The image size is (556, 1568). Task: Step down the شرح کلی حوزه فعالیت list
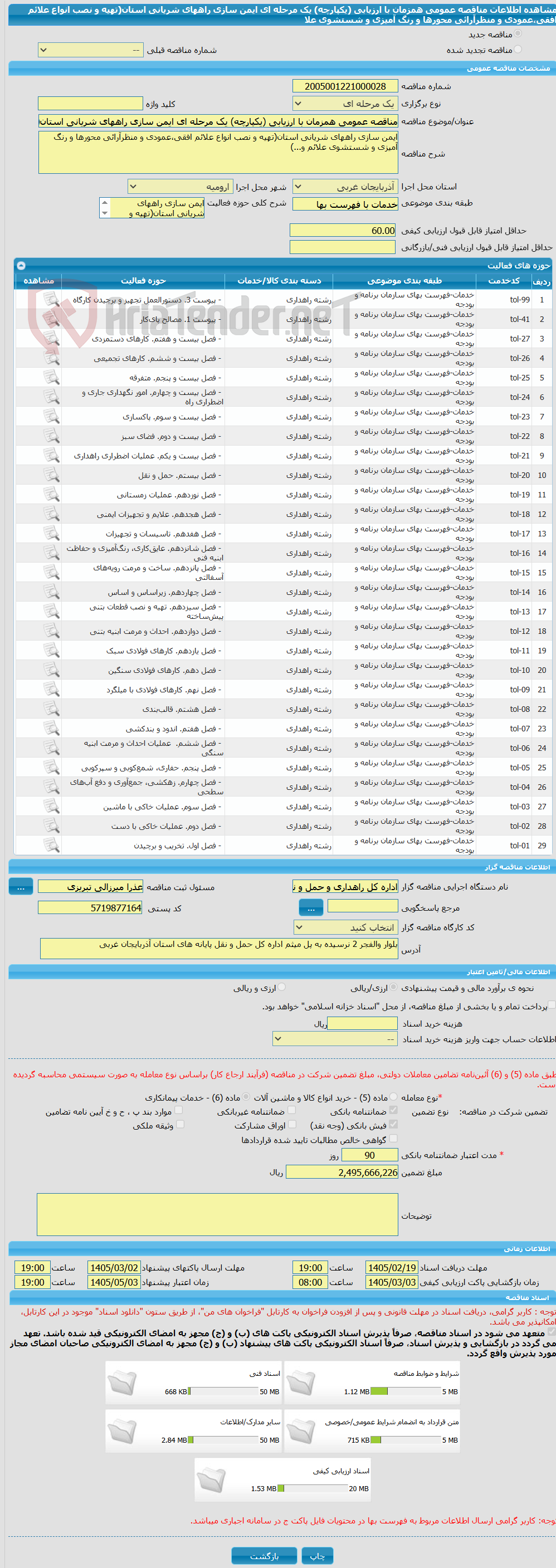[x=105, y=212]
